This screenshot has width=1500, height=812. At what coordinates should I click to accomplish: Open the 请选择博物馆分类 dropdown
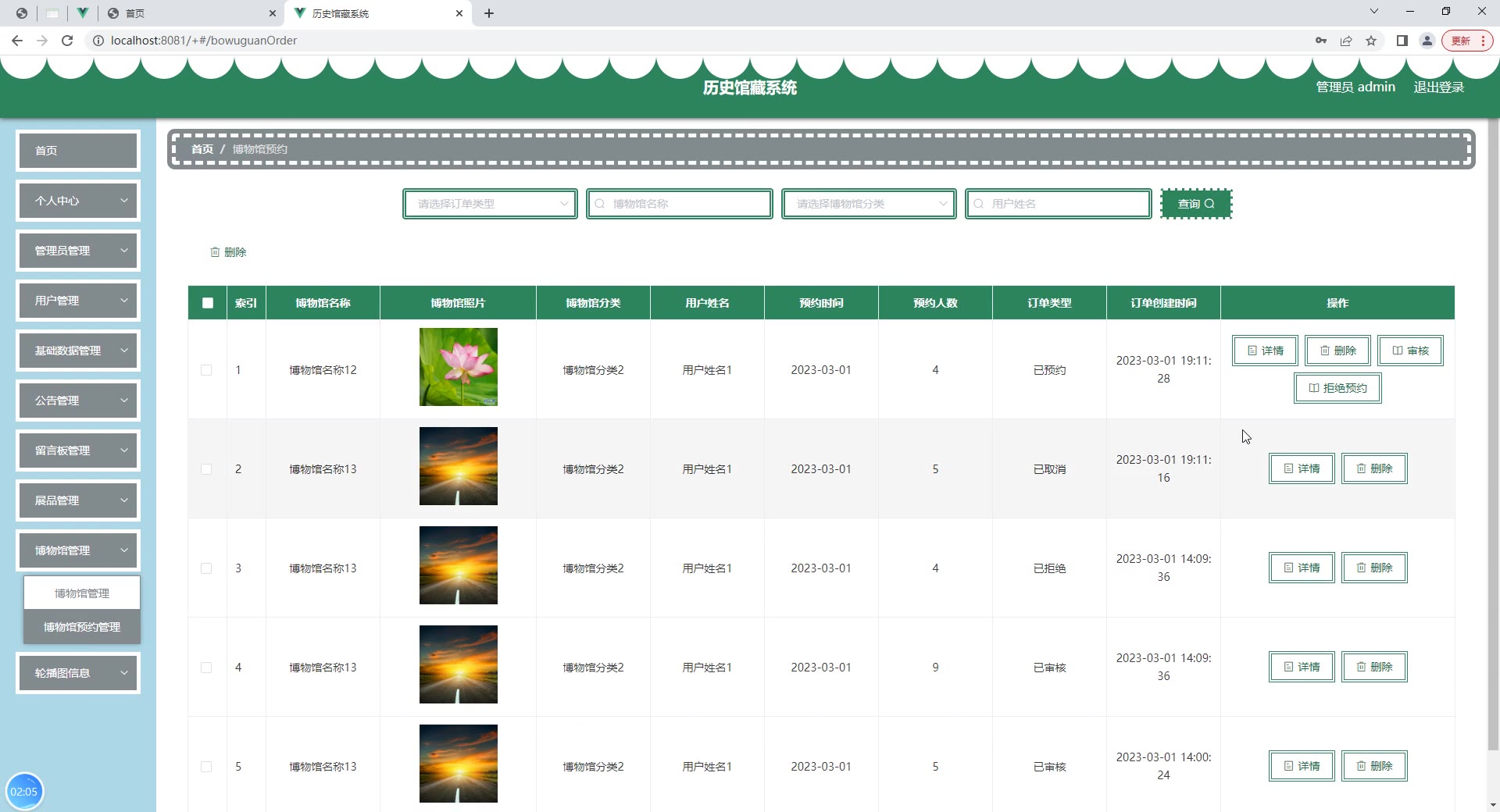tap(869, 204)
